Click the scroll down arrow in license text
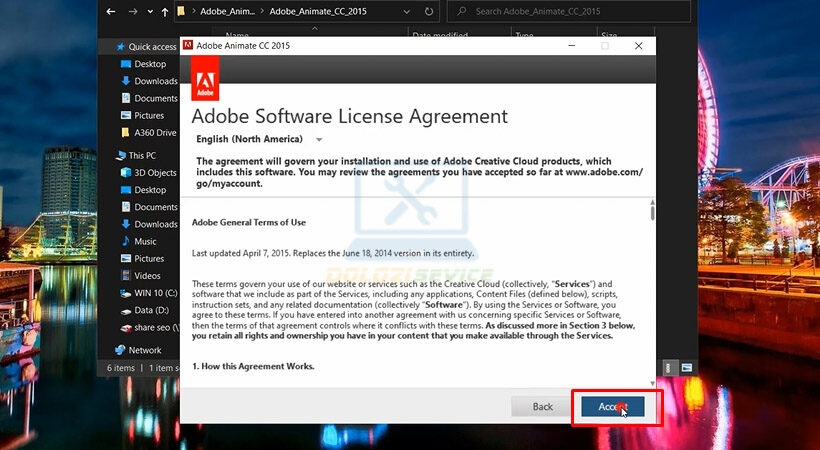This screenshot has width=820, height=450. tap(652, 383)
